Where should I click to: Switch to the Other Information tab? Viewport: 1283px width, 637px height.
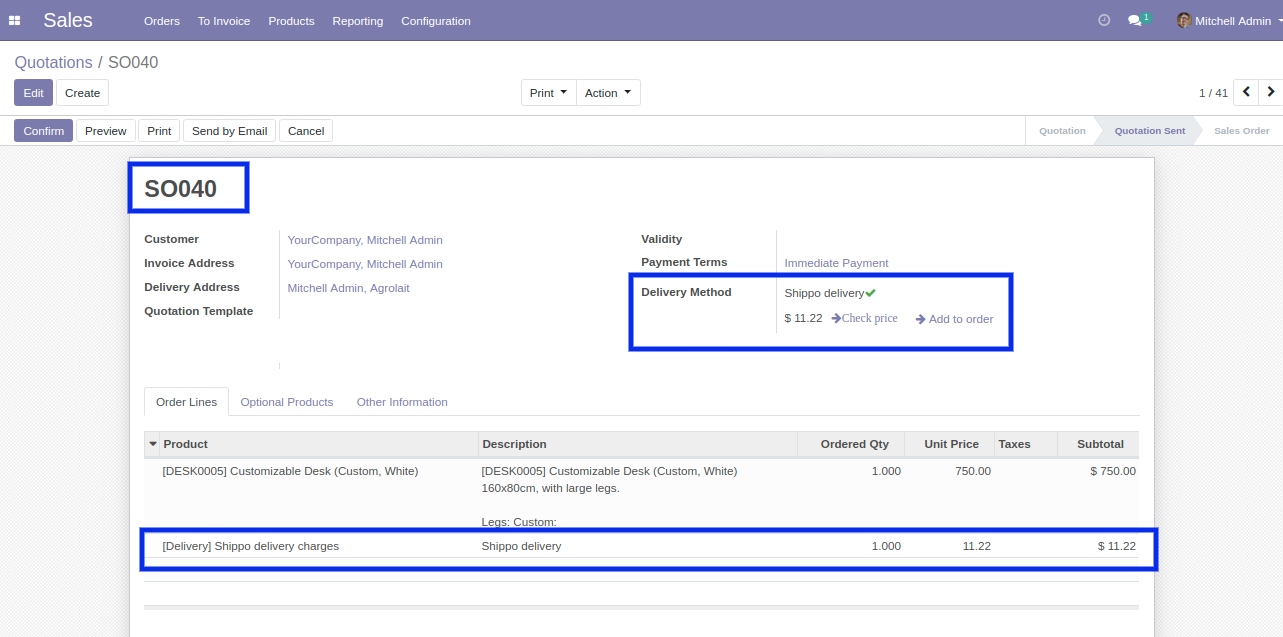pos(402,402)
